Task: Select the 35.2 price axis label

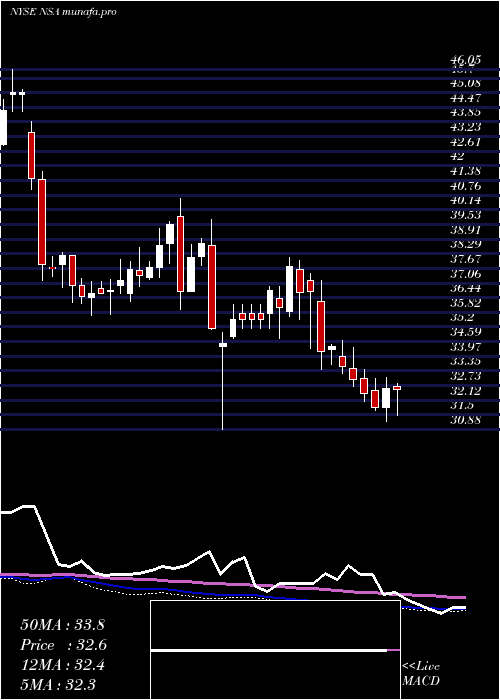Action: click(462, 317)
